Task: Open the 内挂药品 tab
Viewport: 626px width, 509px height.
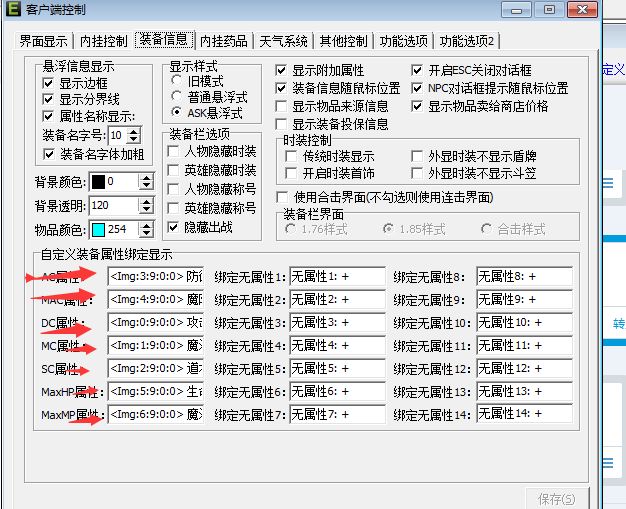Action: 224,41
